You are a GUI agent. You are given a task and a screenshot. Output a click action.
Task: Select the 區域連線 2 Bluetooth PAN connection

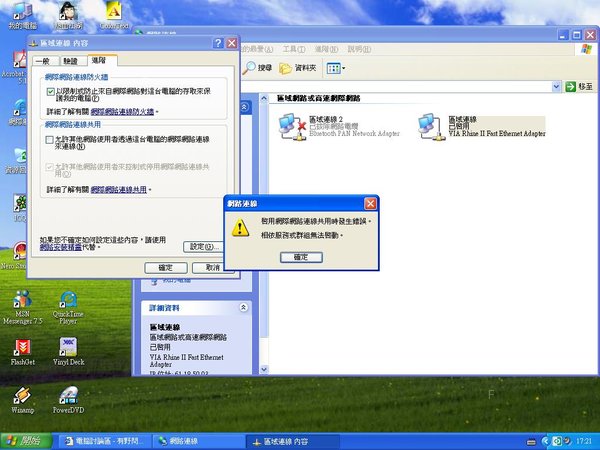[x=339, y=127]
